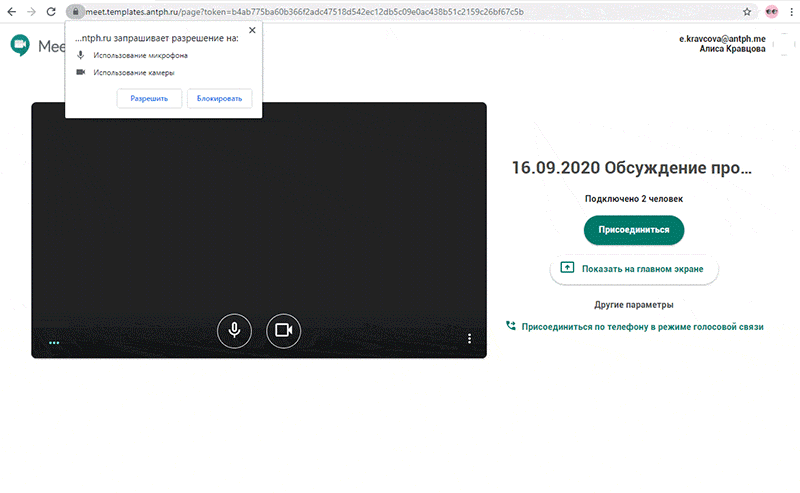The image size is (800, 493).
Task: Click the phone icon beside join-by-phone
Action: [511, 326]
